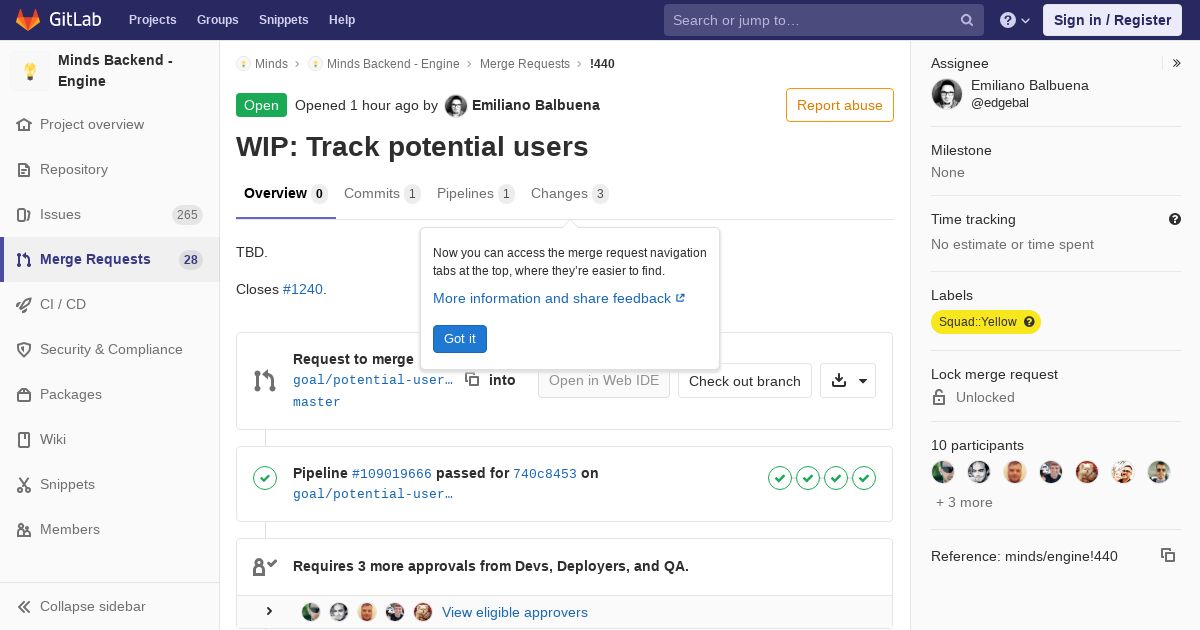Copy source branch name icon
This screenshot has height=630, width=1200.
472,380
